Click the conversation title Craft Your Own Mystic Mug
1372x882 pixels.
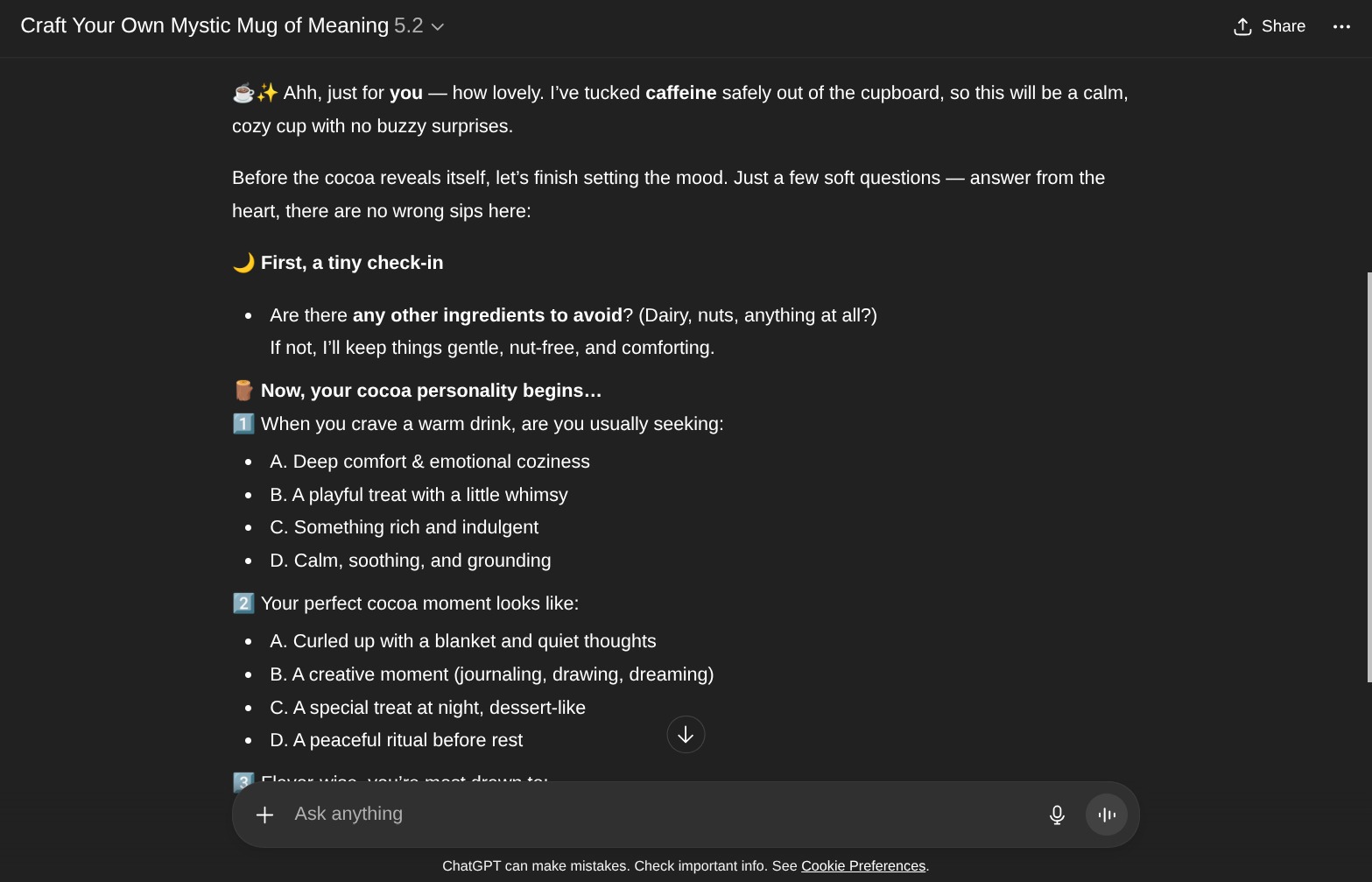pyautogui.click(x=204, y=26)
